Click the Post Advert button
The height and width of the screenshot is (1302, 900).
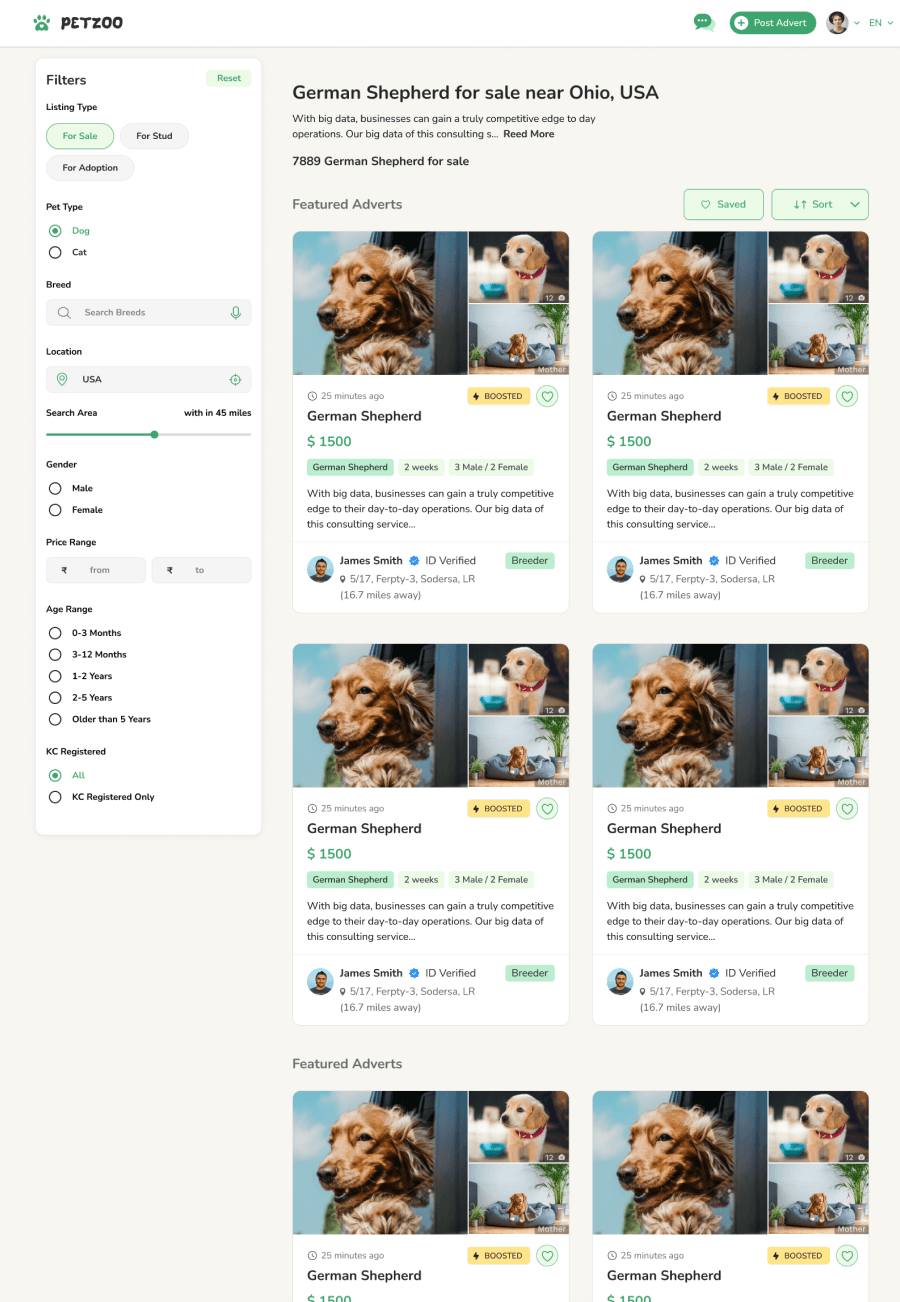click(x=773, y=23)
